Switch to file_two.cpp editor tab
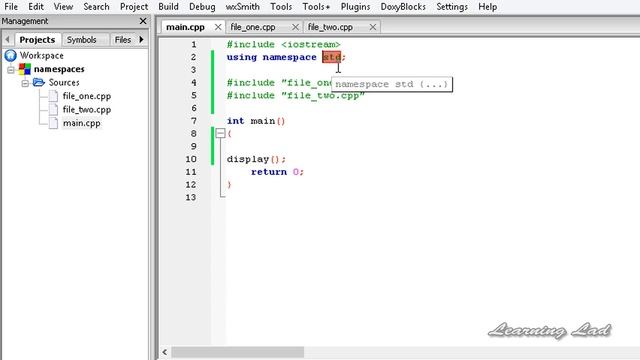Screen dimensions: 640x360 tap(330, 27)
